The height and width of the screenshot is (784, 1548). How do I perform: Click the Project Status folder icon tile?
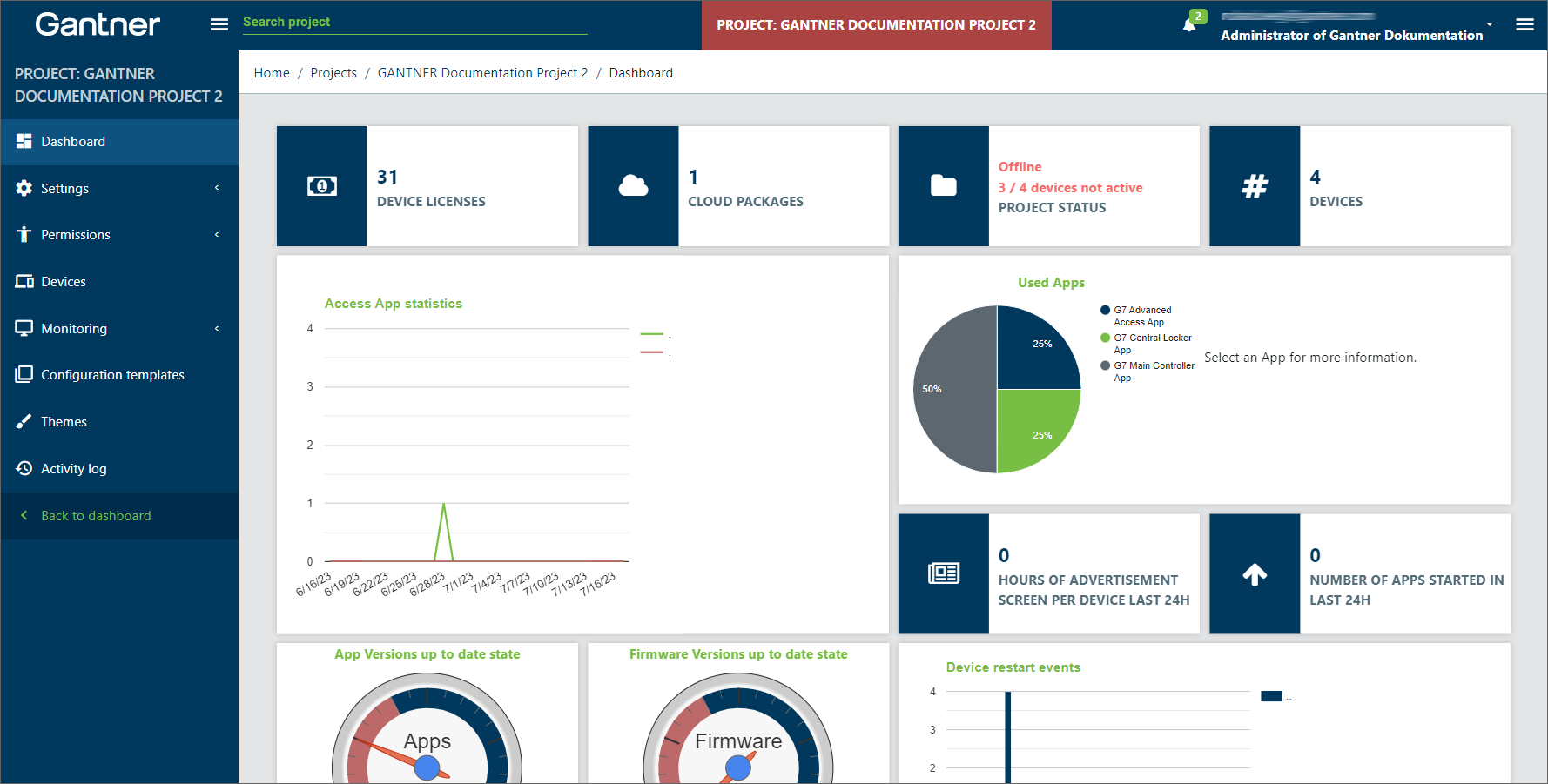coord(944,186)
